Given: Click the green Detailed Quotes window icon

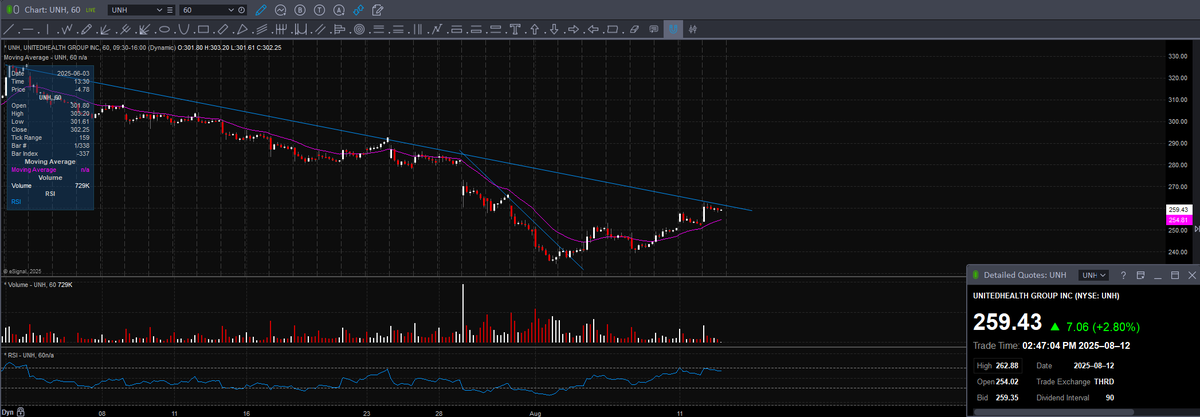Looking at the screenshot, I should coord(976,274).
